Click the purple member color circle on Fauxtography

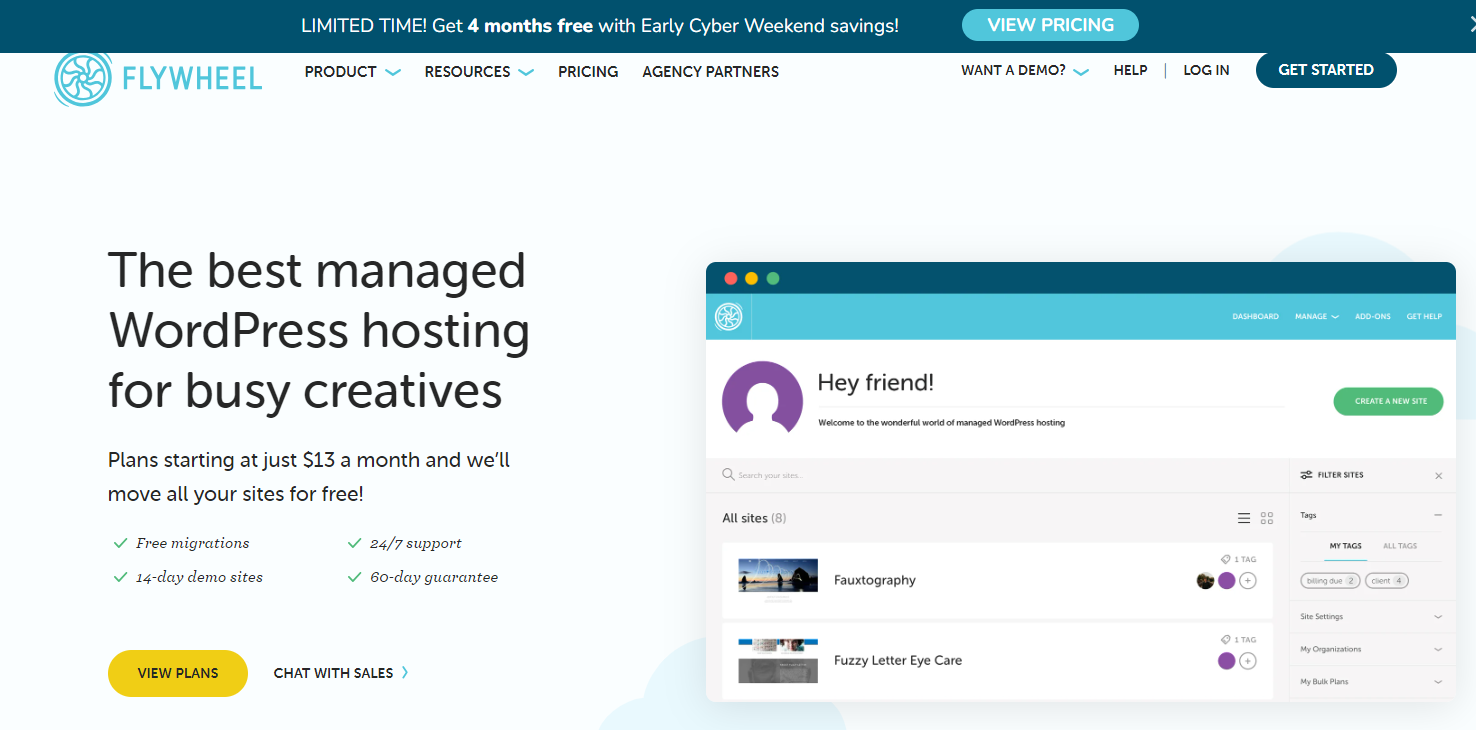pos(1227,580)
